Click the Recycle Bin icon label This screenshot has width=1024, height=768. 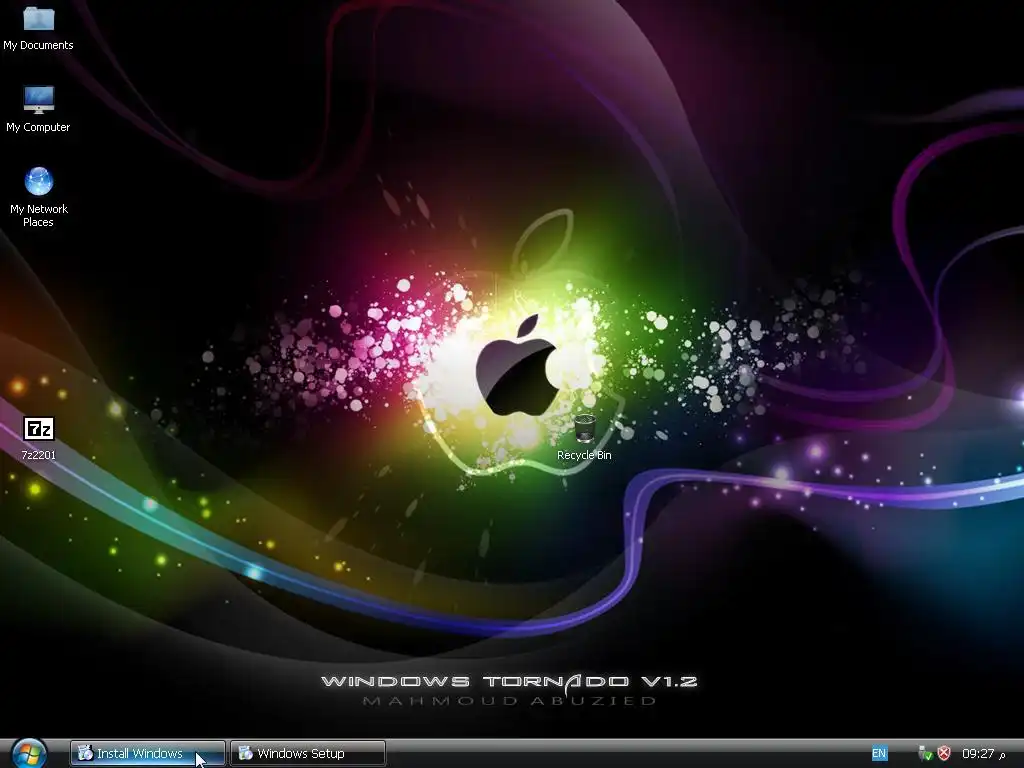pyautogui.click(x=584, y=455)
